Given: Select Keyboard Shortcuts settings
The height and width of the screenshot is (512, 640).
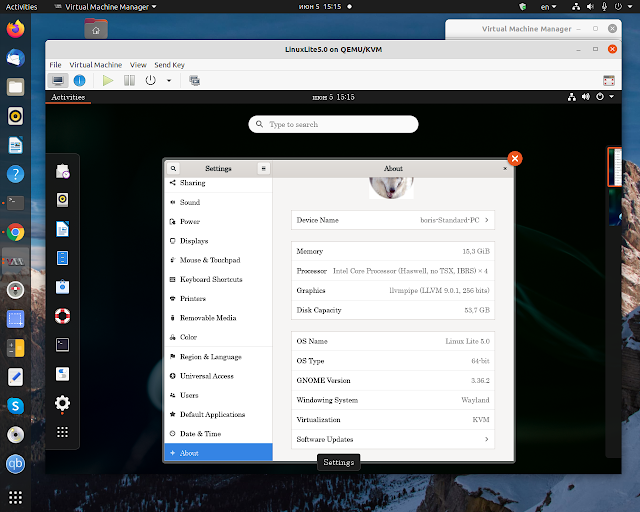Looking at the screenshot, I should pyautogui.click(x=218, y=279).
